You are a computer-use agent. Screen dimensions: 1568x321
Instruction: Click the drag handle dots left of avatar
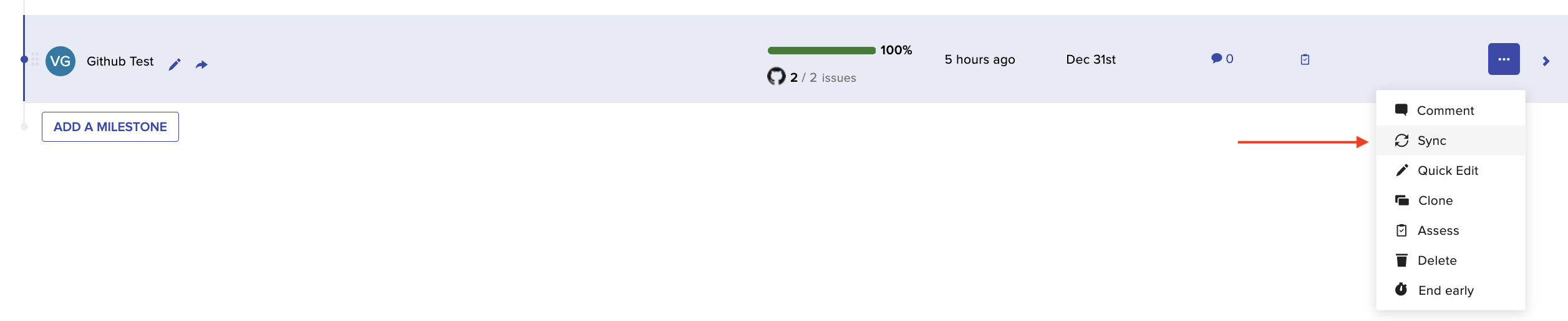(x=35, y=59)
